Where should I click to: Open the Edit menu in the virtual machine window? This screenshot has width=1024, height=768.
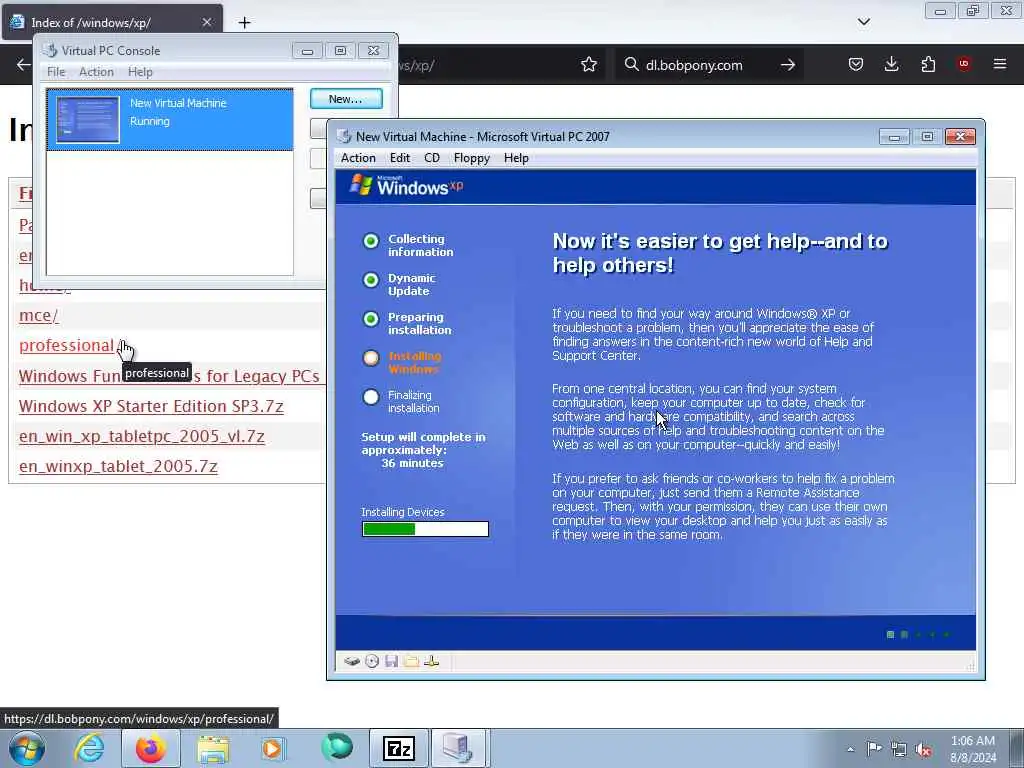click(x=400, y=158)
